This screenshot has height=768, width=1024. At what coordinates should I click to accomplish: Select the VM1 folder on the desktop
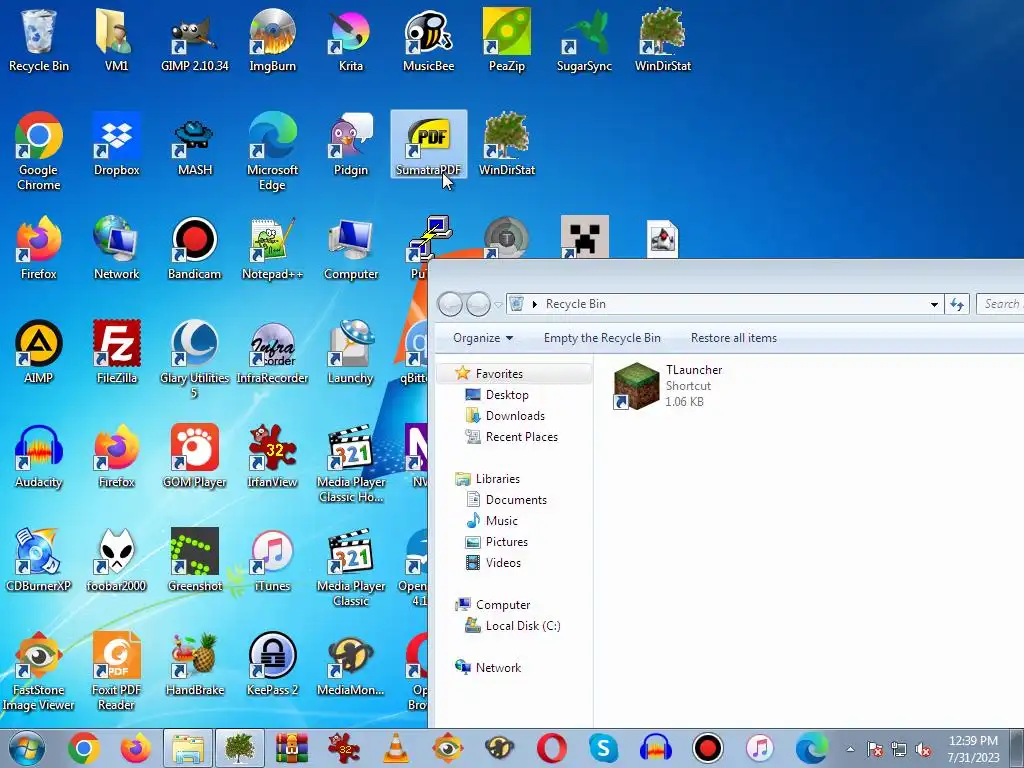click(x=117, y=40)
